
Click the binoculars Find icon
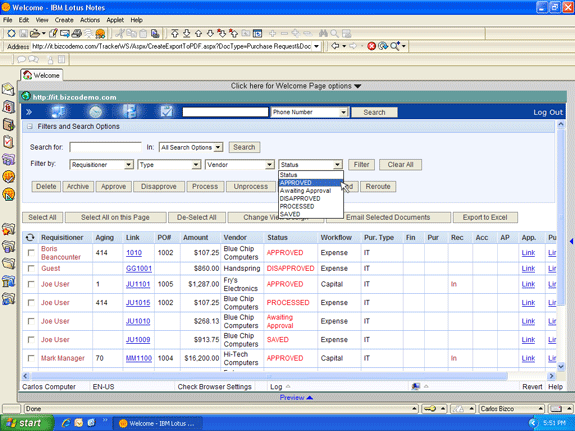point(323,34)
